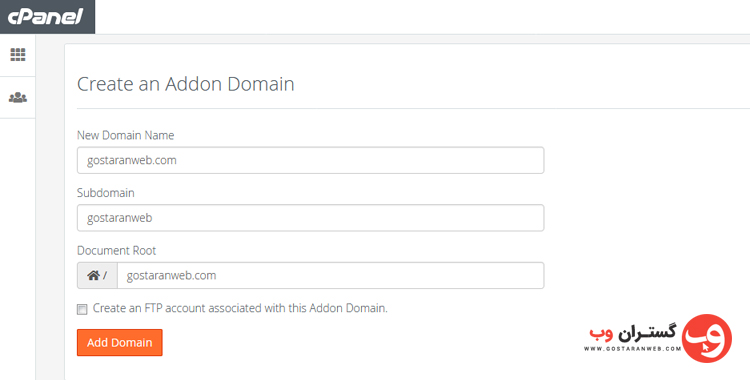Open the User Manager people icon
This screenshot has width=750, height=380.
[x=18, y=98]
